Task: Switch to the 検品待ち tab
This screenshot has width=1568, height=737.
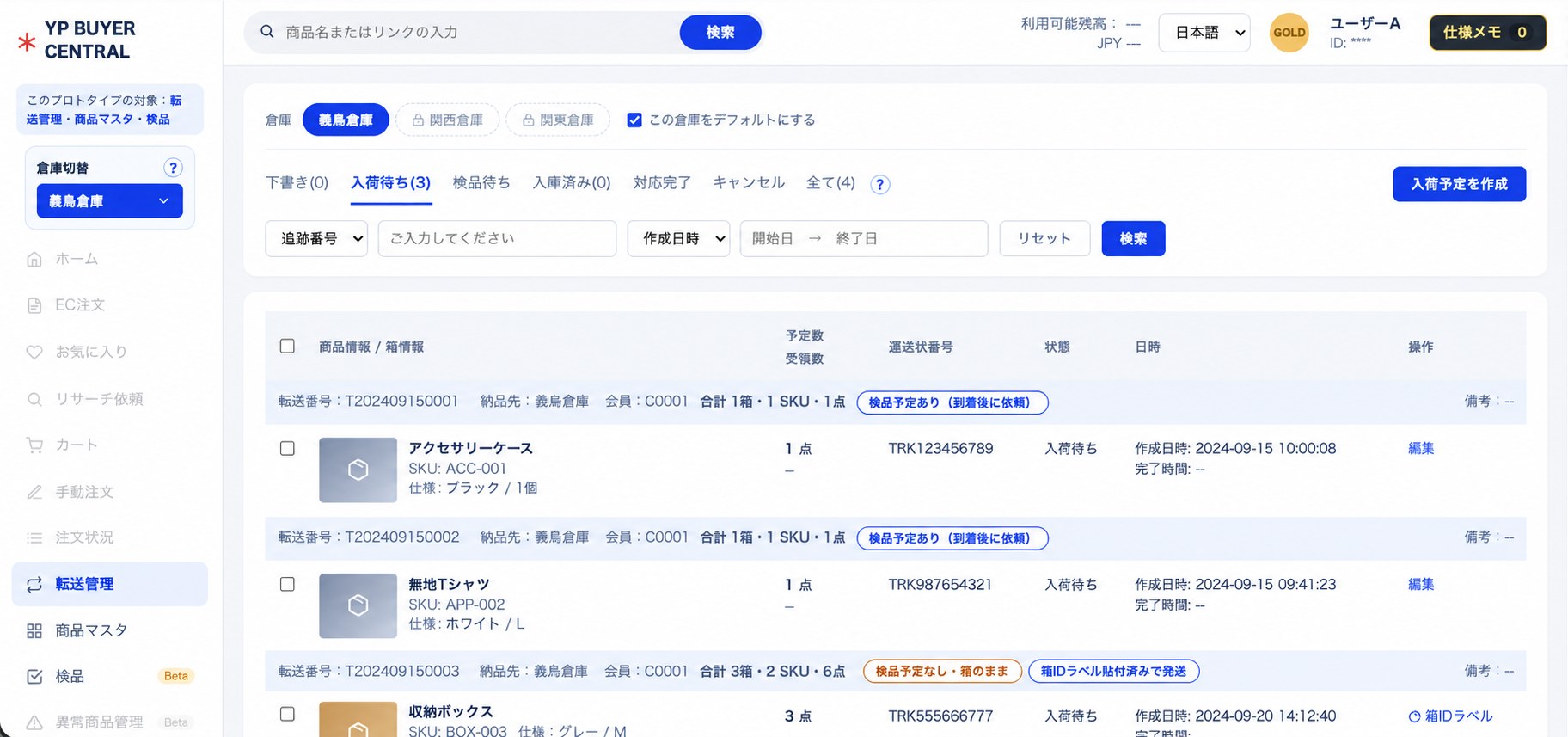Action: [x=481, y=182]
